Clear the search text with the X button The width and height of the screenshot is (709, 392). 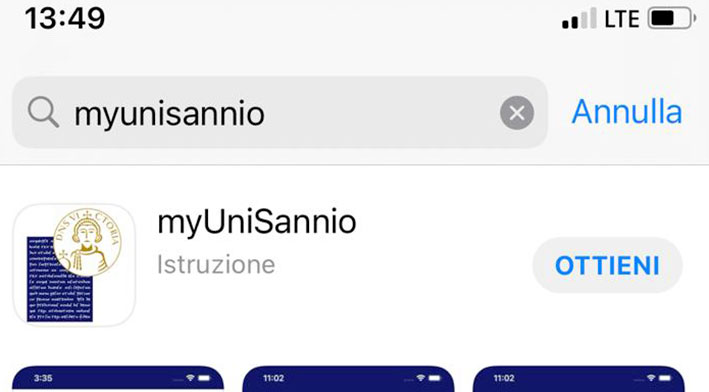click(517, 113)
